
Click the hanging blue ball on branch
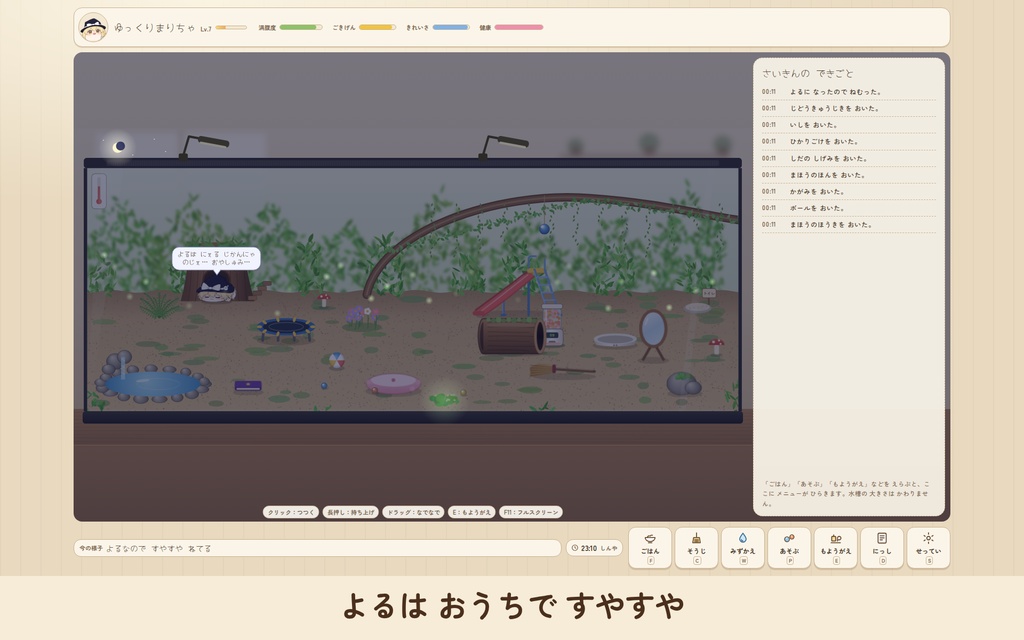coord(544,229)
